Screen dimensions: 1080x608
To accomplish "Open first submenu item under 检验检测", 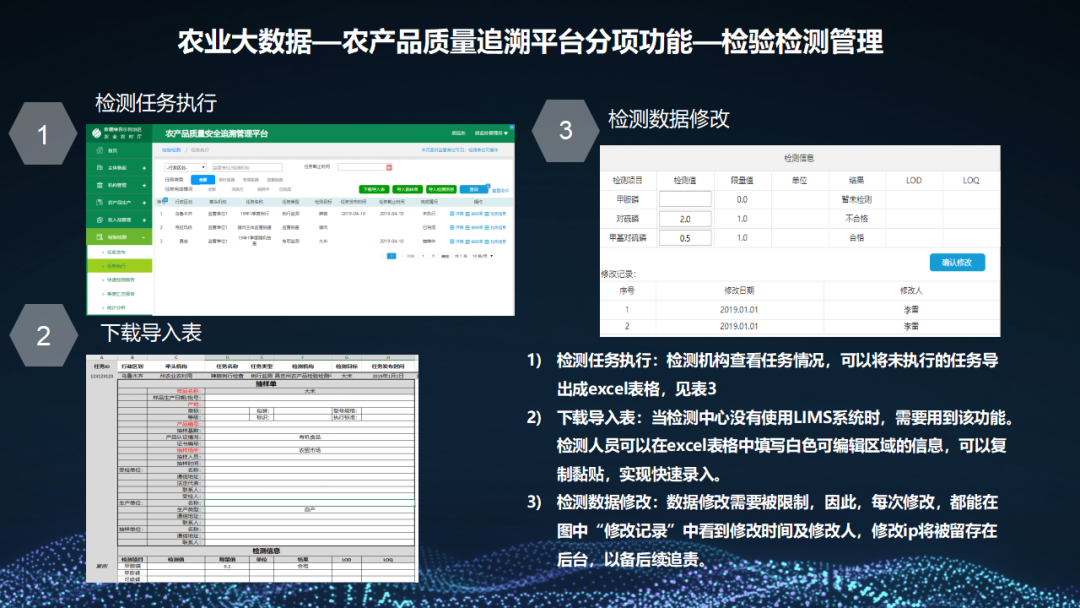I will 116,252.
